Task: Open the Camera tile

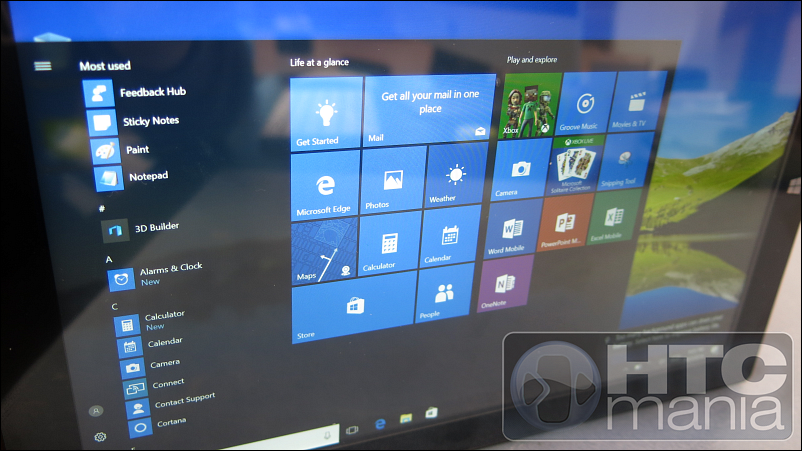Action: [x=520, y=169]
